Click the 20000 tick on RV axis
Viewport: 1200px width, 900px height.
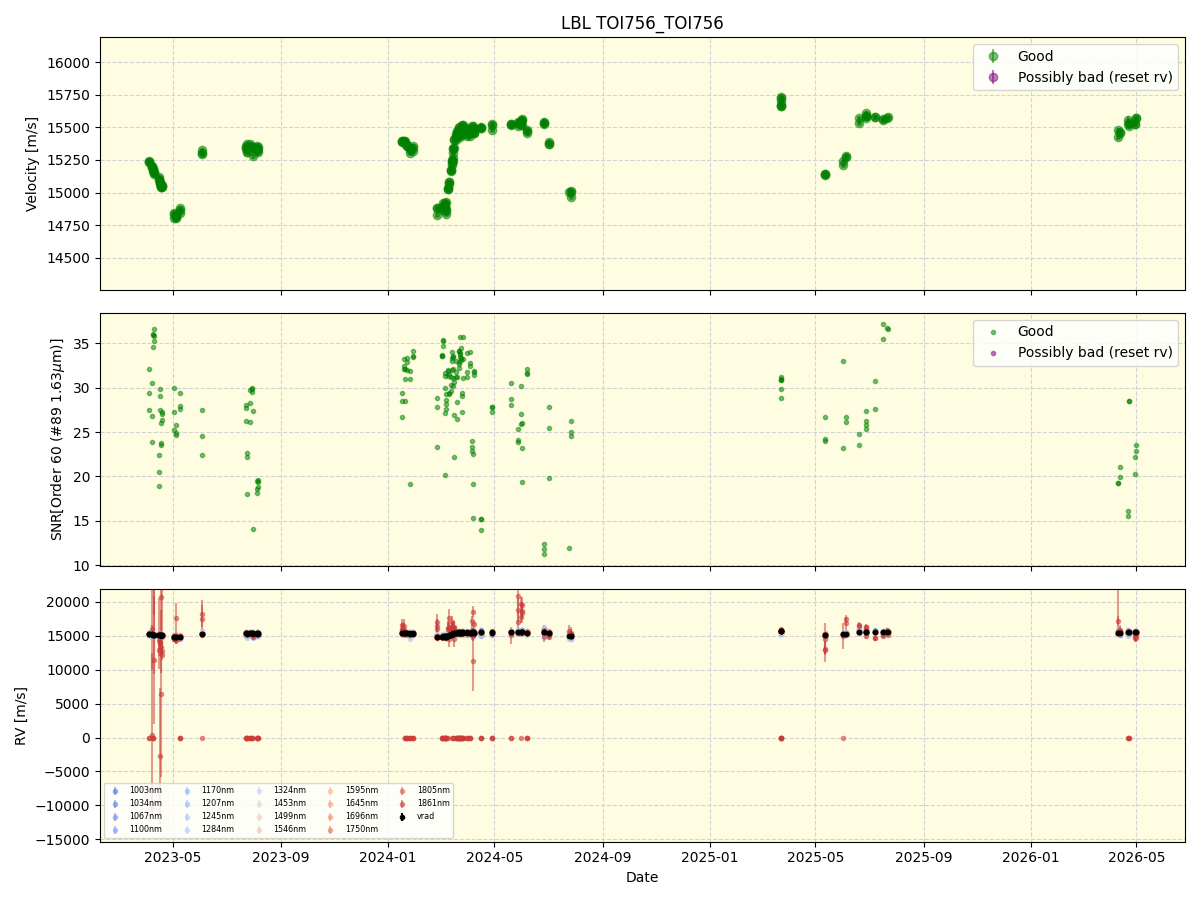(x=70, y=602)
